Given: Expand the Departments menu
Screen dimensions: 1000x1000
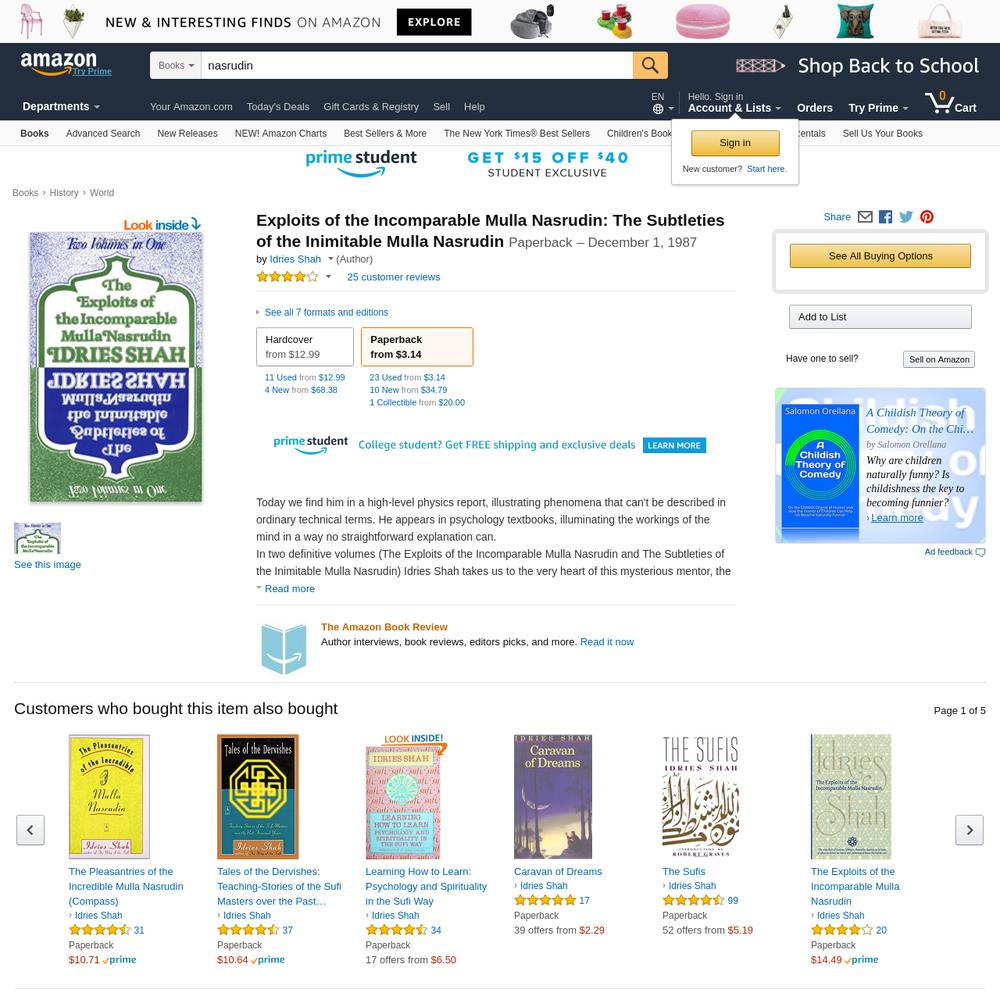Looking at the screenshot, I should point(61,107).
